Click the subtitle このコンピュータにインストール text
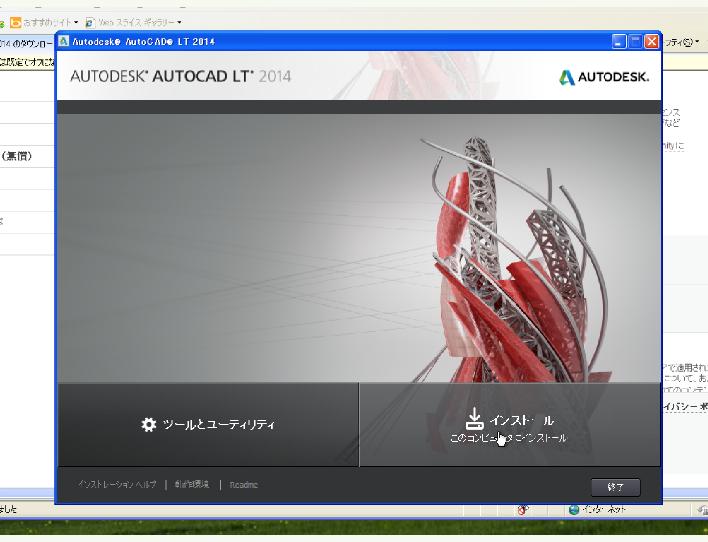 tap(508, 438)
